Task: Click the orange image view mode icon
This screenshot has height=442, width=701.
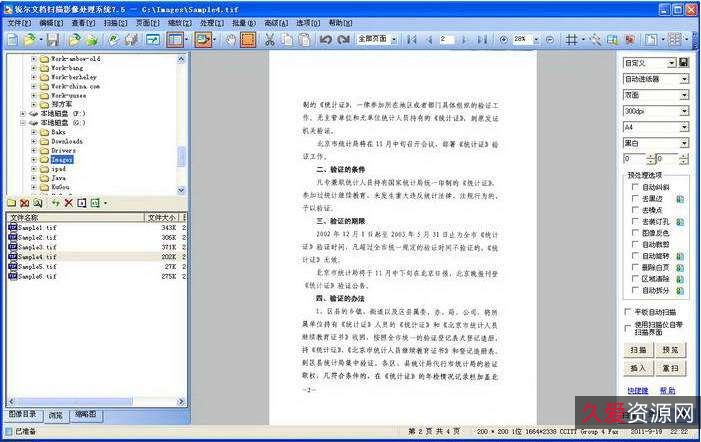Action: 203,40
